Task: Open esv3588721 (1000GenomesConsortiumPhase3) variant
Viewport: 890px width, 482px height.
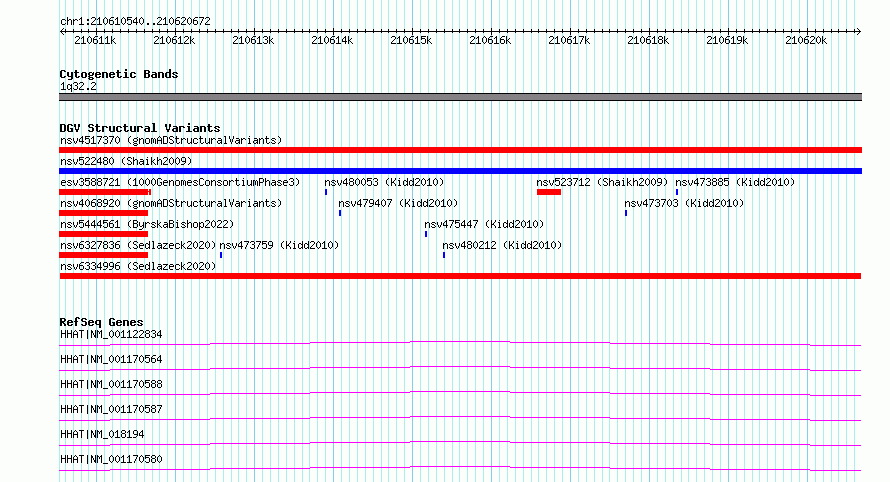Action: tap(180, 182)
